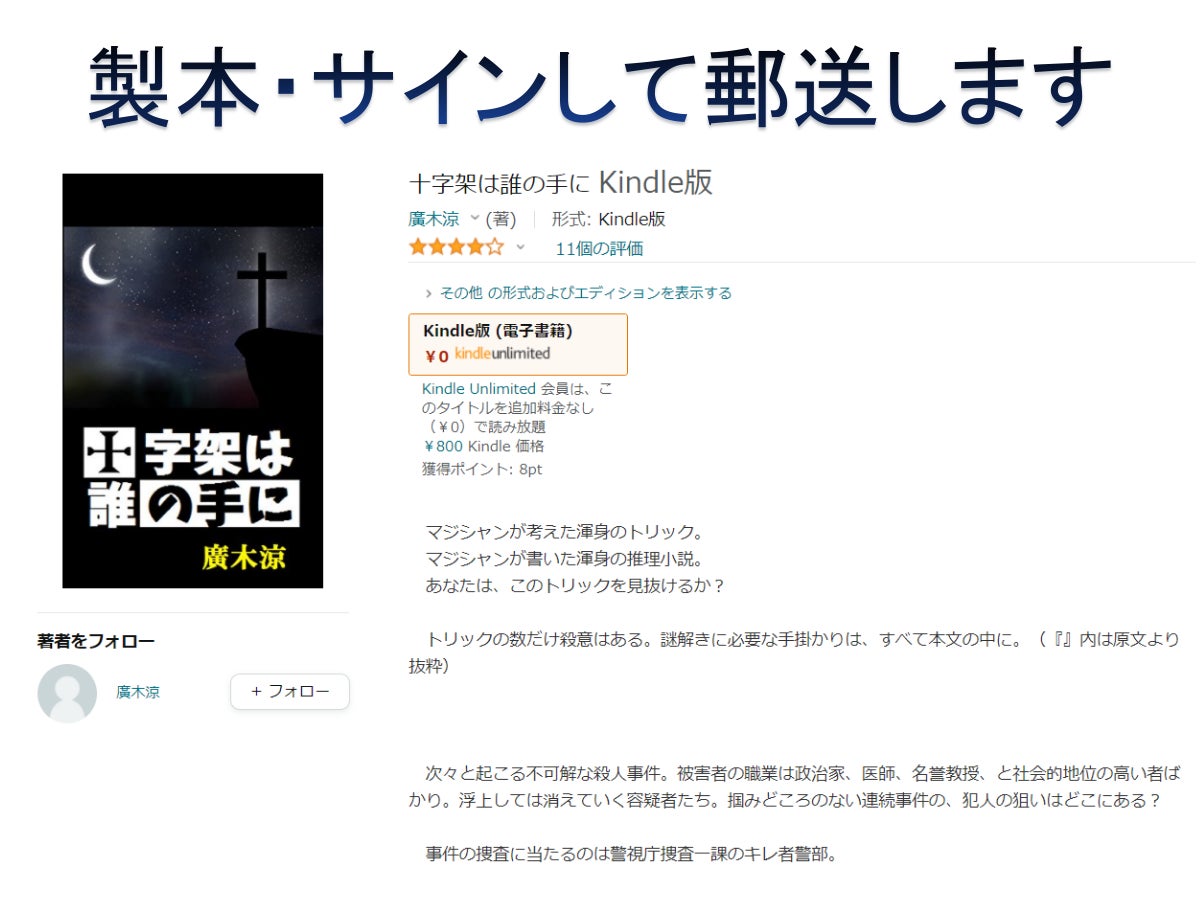Image resolution: width=1200 pixels, height=900 pixels.
Task: Expand the rating breakdown arrow beside the stars
Action: 520,247
